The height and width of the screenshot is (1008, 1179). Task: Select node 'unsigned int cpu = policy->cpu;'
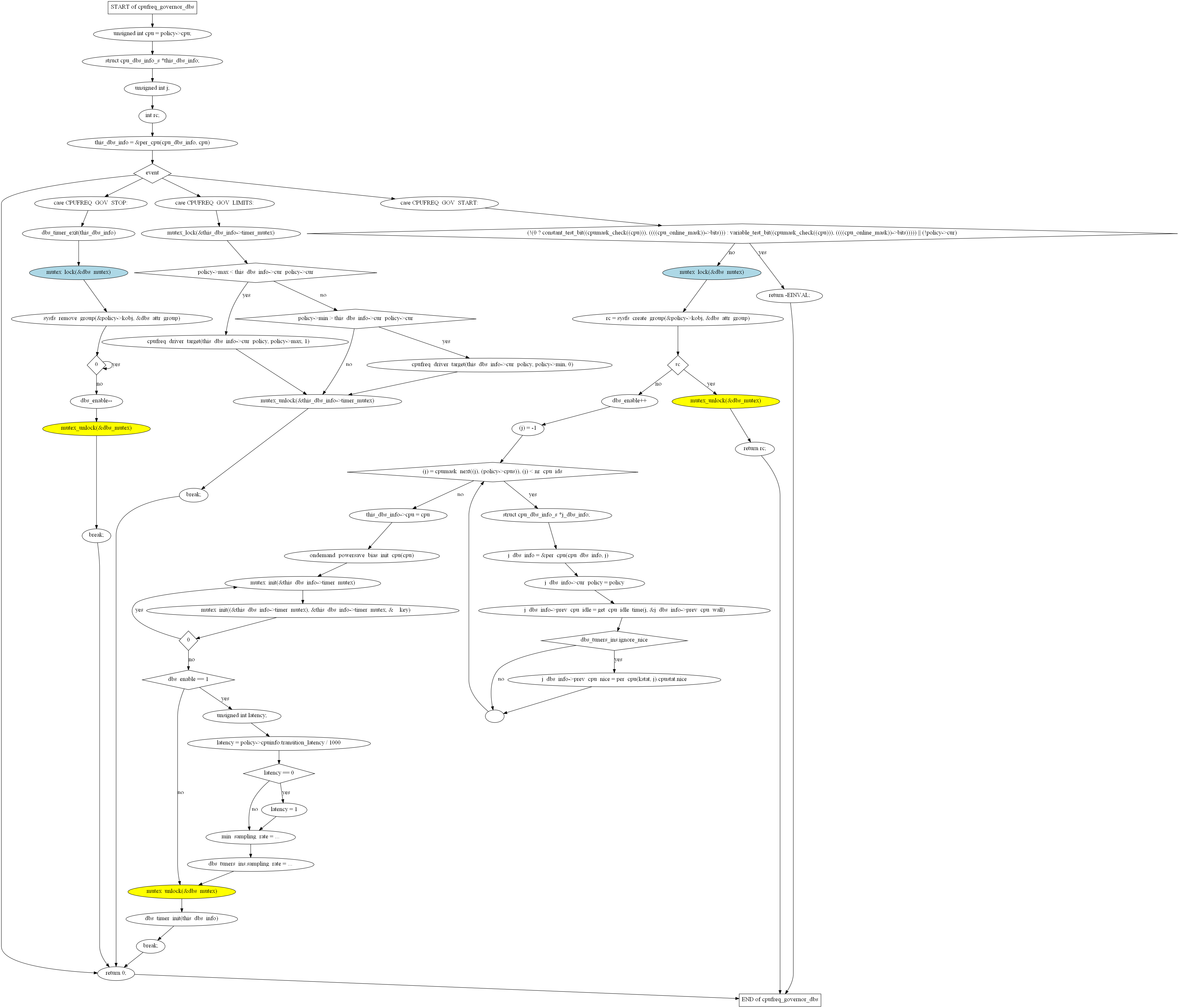153,34
